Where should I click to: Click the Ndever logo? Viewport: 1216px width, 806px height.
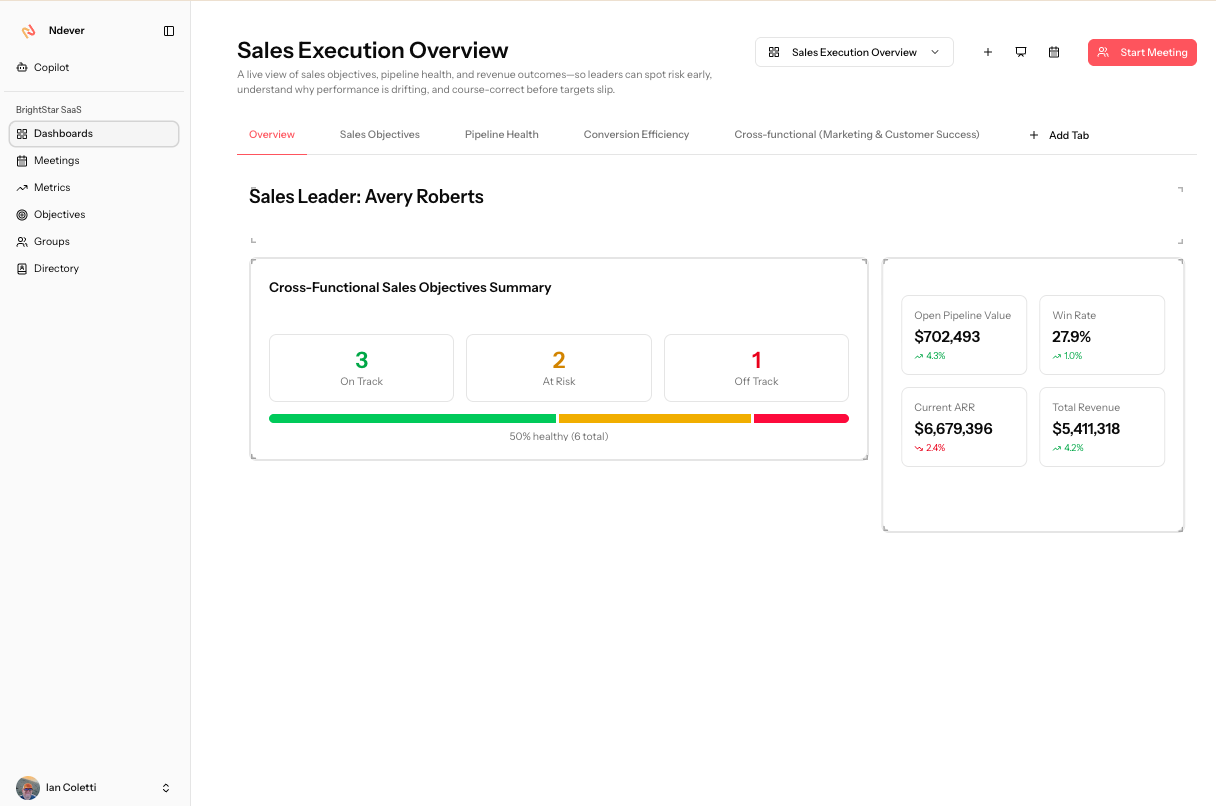tap(30, 30)
